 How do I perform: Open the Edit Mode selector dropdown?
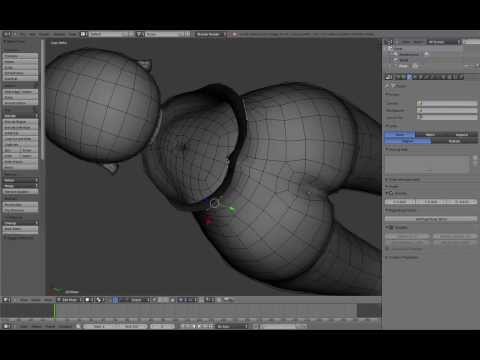(x=69, y=300)
